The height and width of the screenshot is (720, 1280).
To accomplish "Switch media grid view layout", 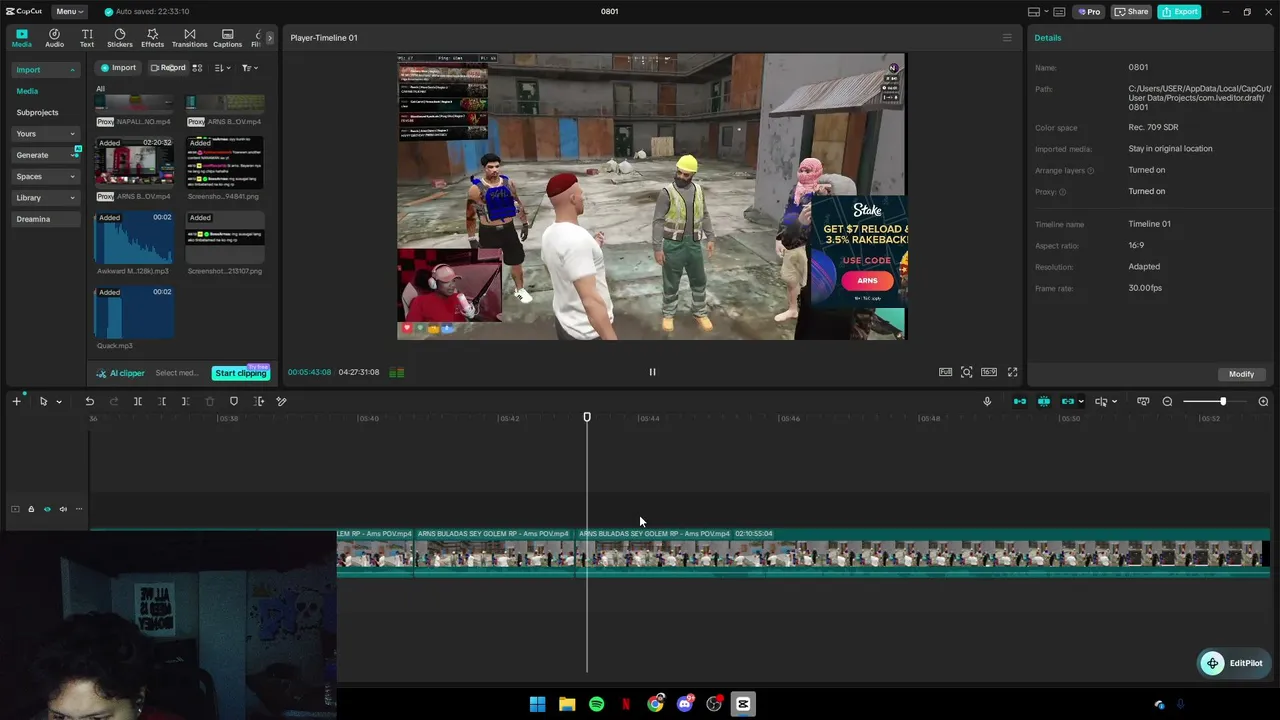I will point(197,68).
